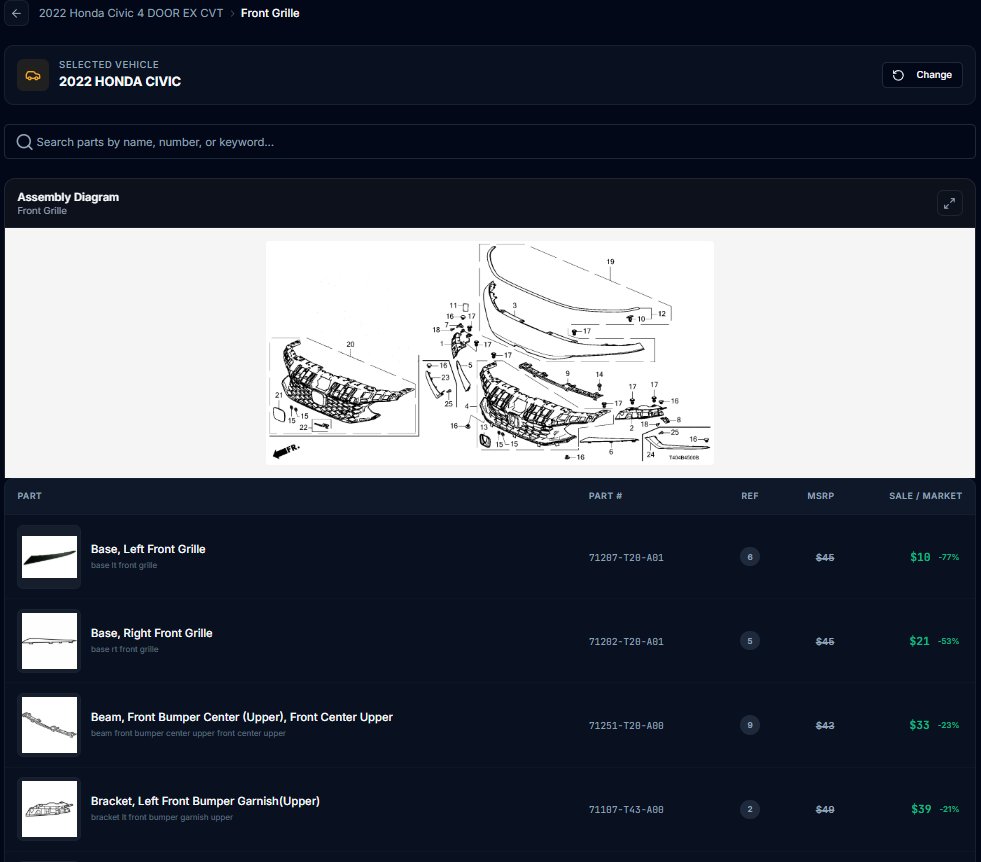Click the orange car vehicle icon
This screenshot has height=862, width=981.
tap(33, 75)
